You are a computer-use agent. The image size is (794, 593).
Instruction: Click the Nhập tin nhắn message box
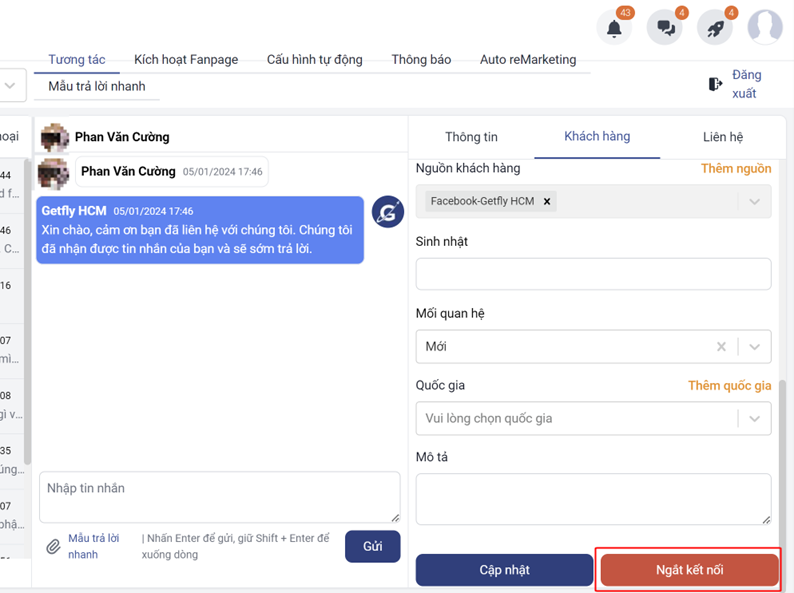point(219,496)
